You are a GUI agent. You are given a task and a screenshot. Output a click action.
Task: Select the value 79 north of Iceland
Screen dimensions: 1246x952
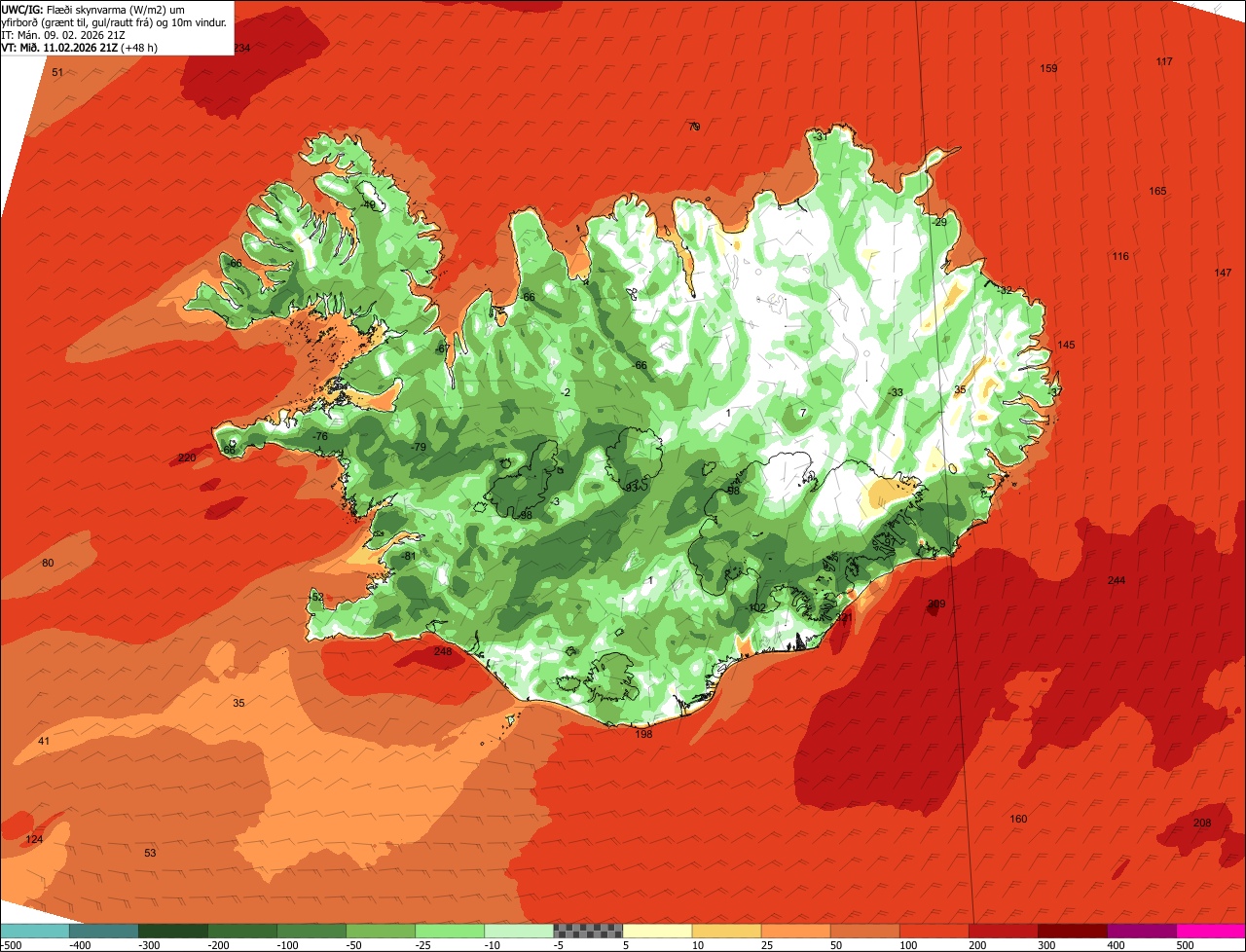pyautogui.click(x=694, y=127)
